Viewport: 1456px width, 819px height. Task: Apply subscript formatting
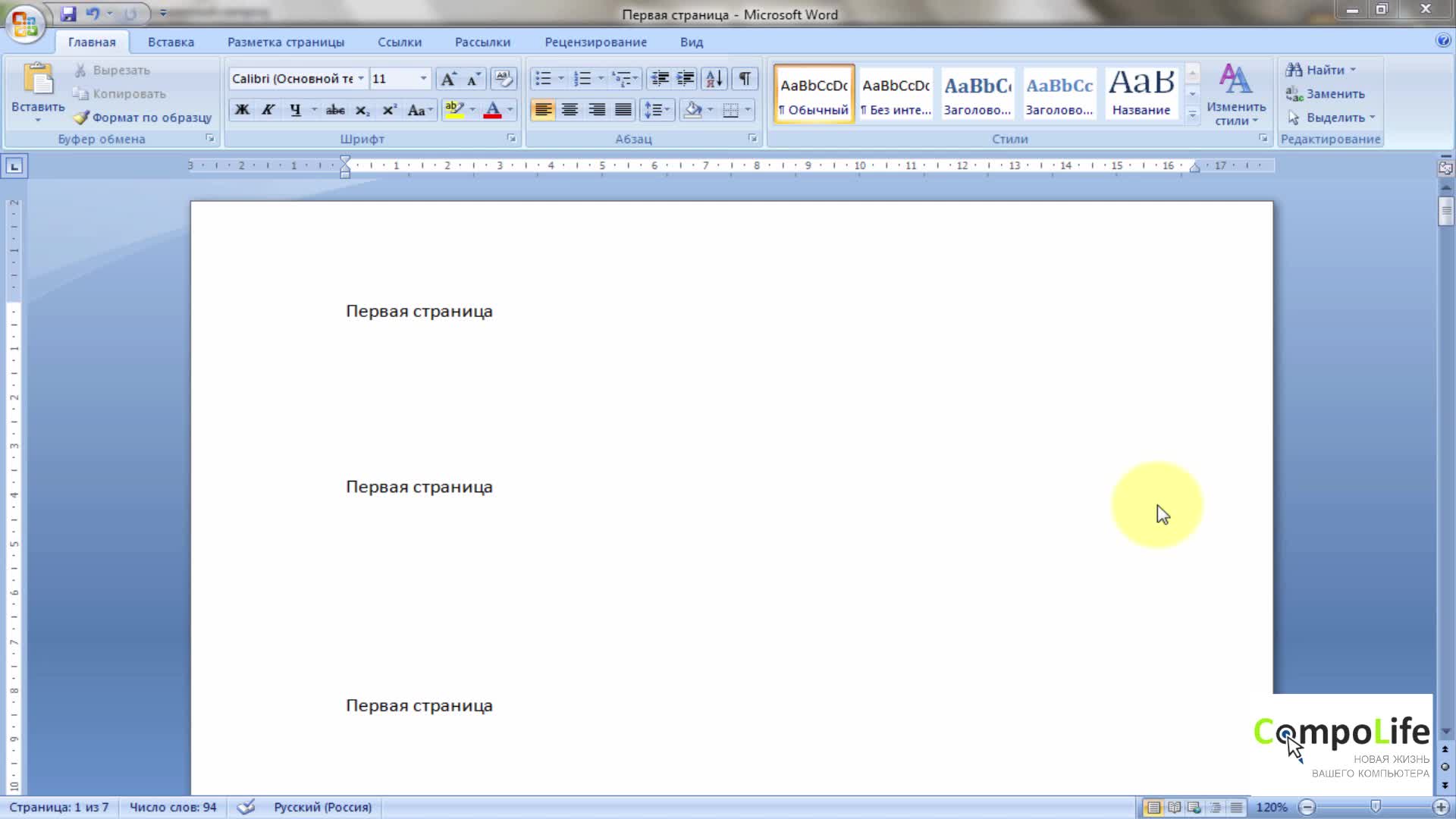[x=362, y=110]
